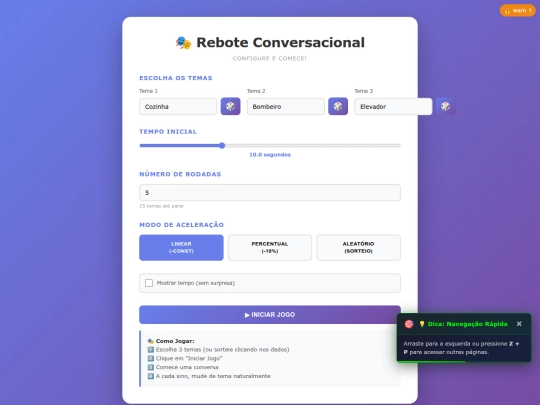Click the 'Escolha 3 temas' instruction line

[218, 350]
